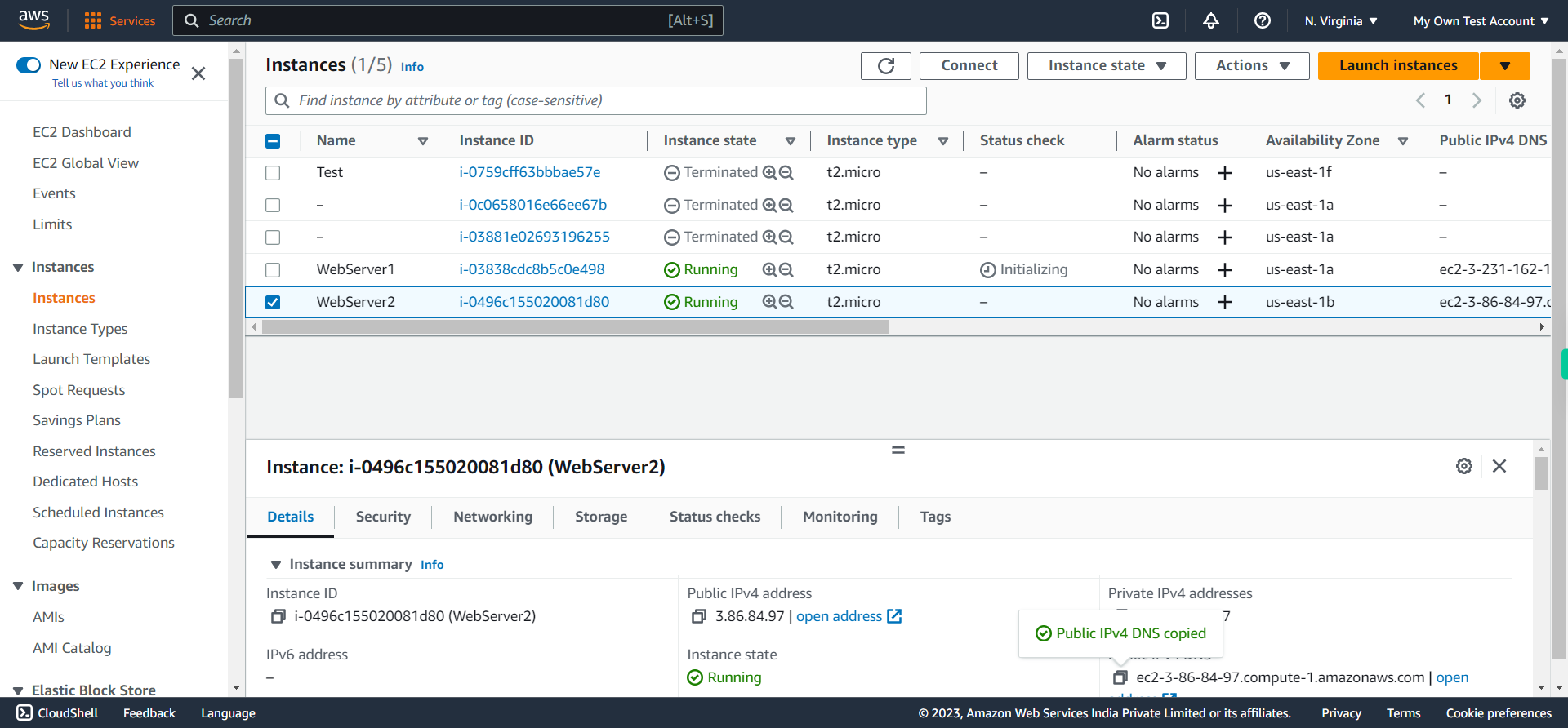
Task: Copy public IPv4 address 3.86.84.97
Action: click(699, 616)
